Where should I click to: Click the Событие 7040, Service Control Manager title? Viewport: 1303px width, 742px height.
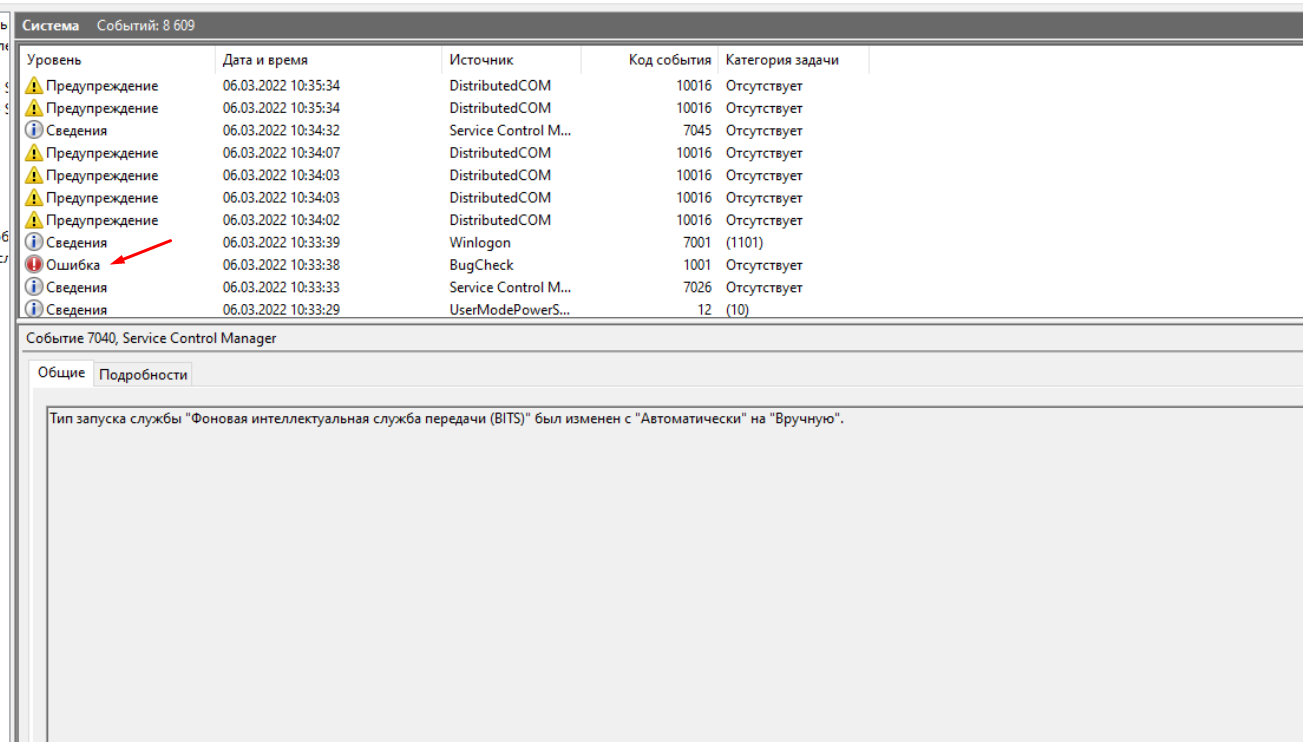pyautogui.click(x=151, y=338)
